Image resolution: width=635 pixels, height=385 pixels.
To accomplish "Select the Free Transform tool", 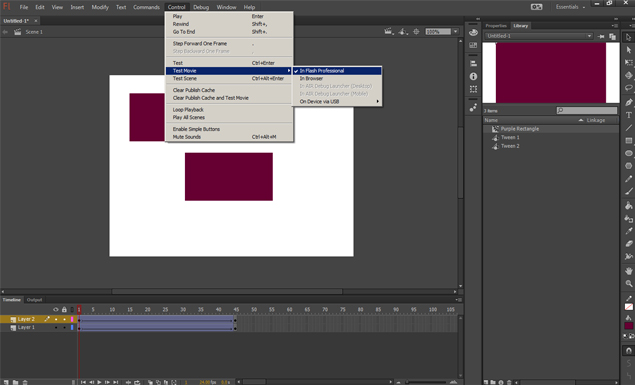I will (x=629, y=63).
